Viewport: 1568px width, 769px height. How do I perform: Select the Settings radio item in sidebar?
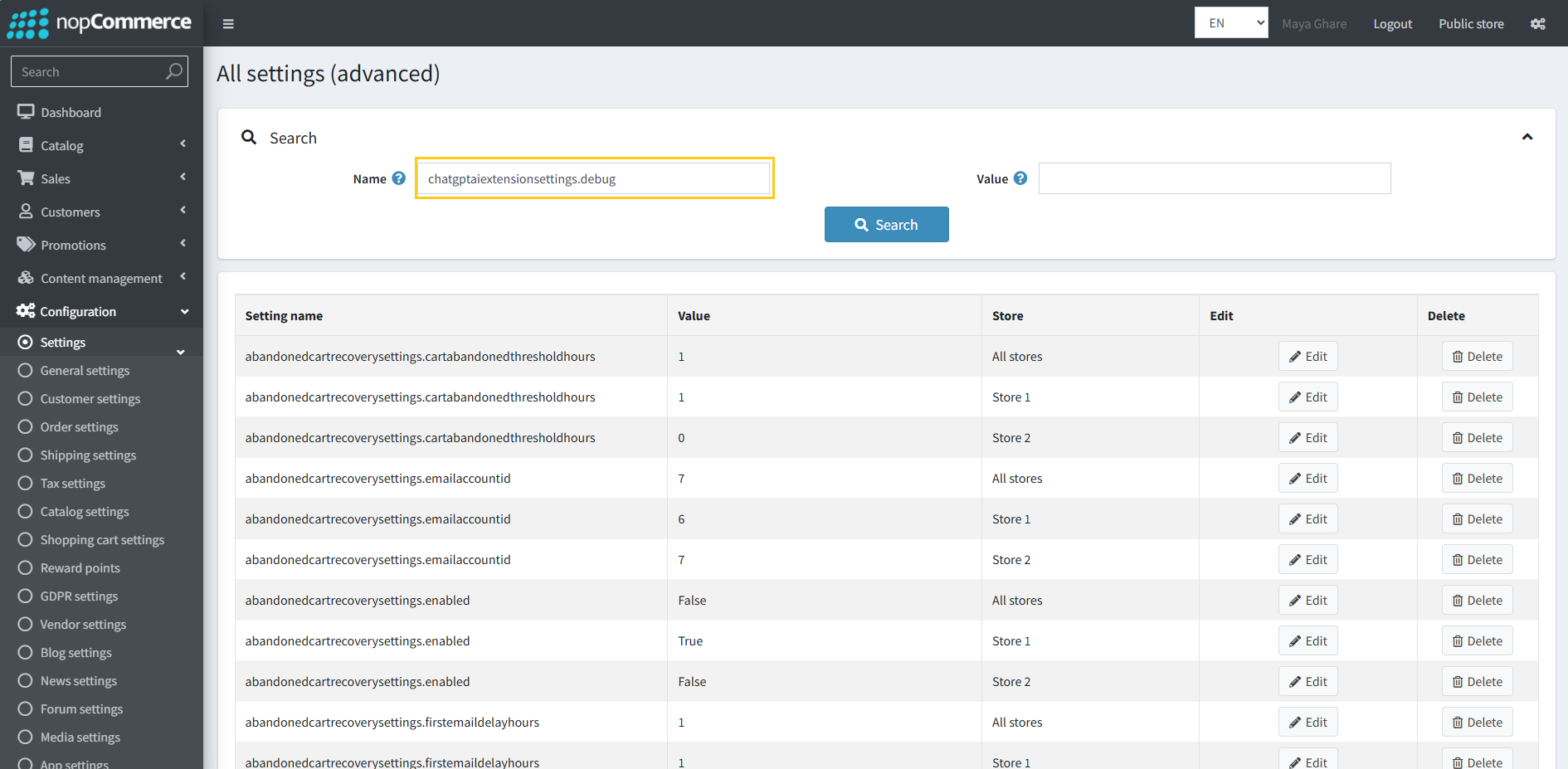tap(26, 341)
